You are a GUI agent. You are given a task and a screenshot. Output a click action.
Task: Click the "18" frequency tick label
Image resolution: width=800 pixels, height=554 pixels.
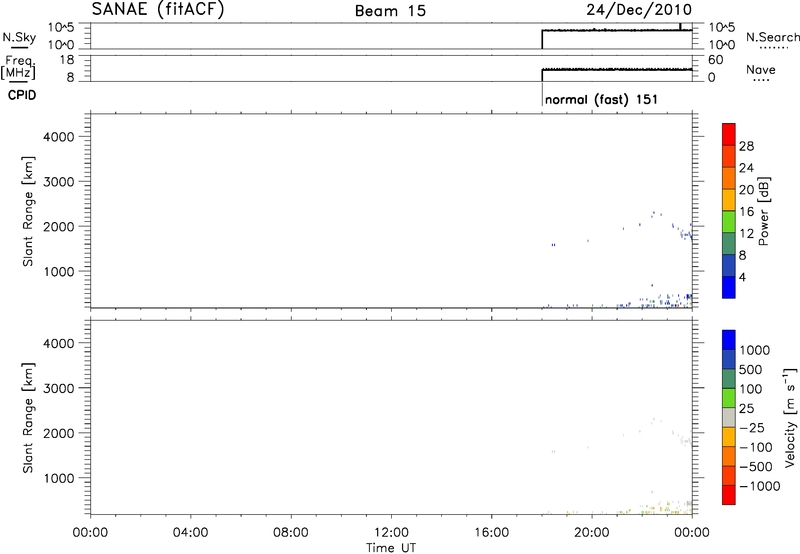tap(67, 60)
